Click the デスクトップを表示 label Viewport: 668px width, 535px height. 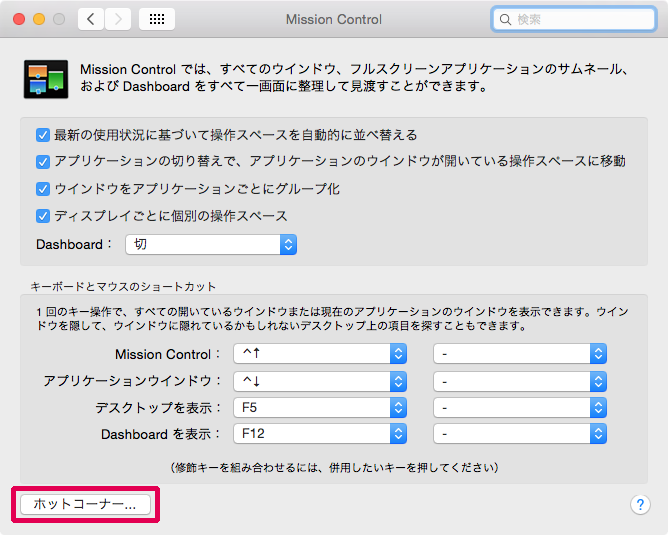[x=158, y=408]
